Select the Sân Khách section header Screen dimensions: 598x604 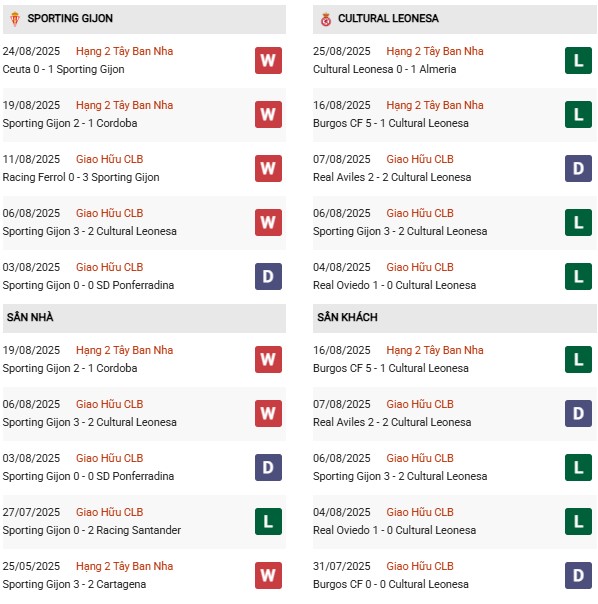[455, 318]
